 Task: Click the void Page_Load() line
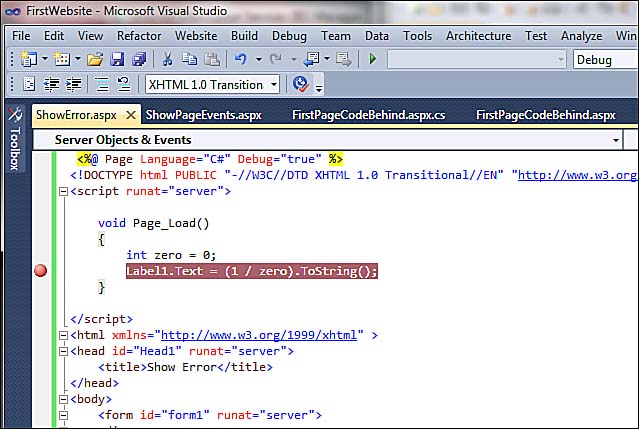(153, 223)
